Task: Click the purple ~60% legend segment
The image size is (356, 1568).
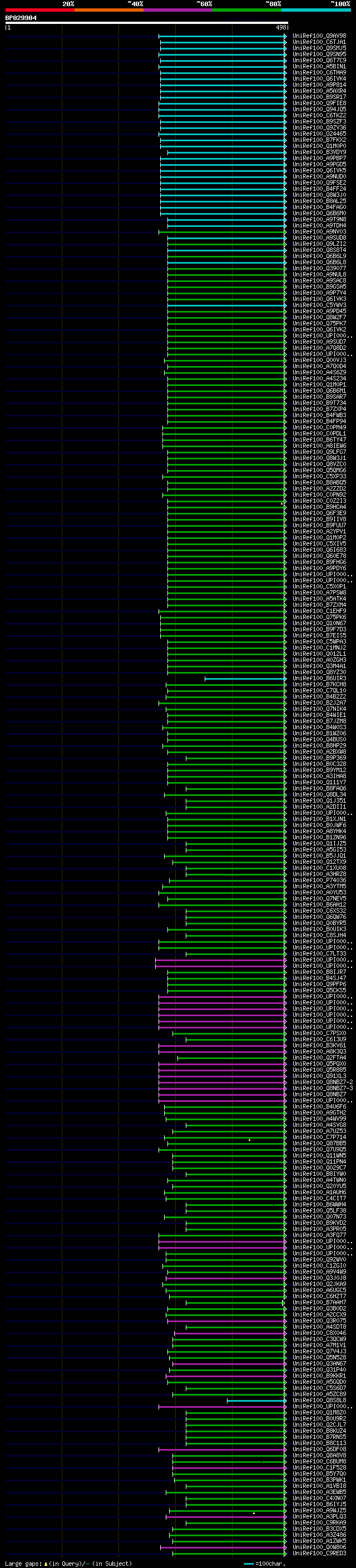Action: [x=179, y=10]
